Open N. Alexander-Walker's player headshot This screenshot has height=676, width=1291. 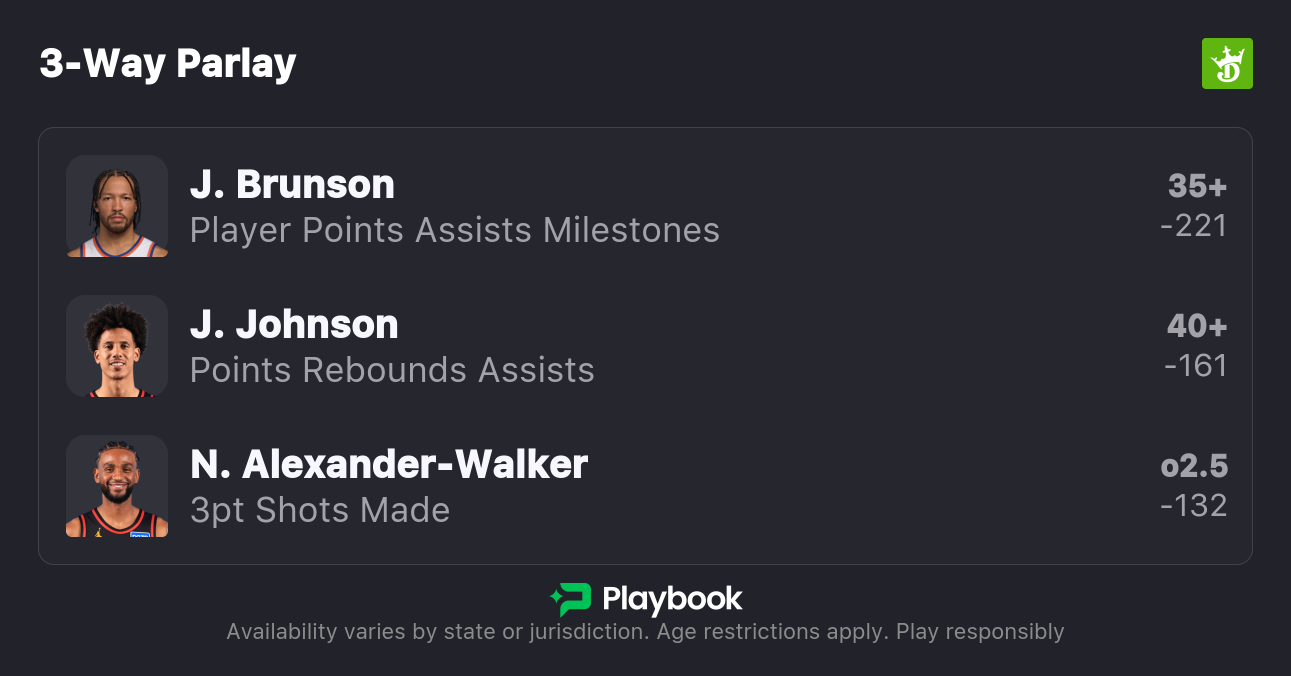[x=117, y=486]
